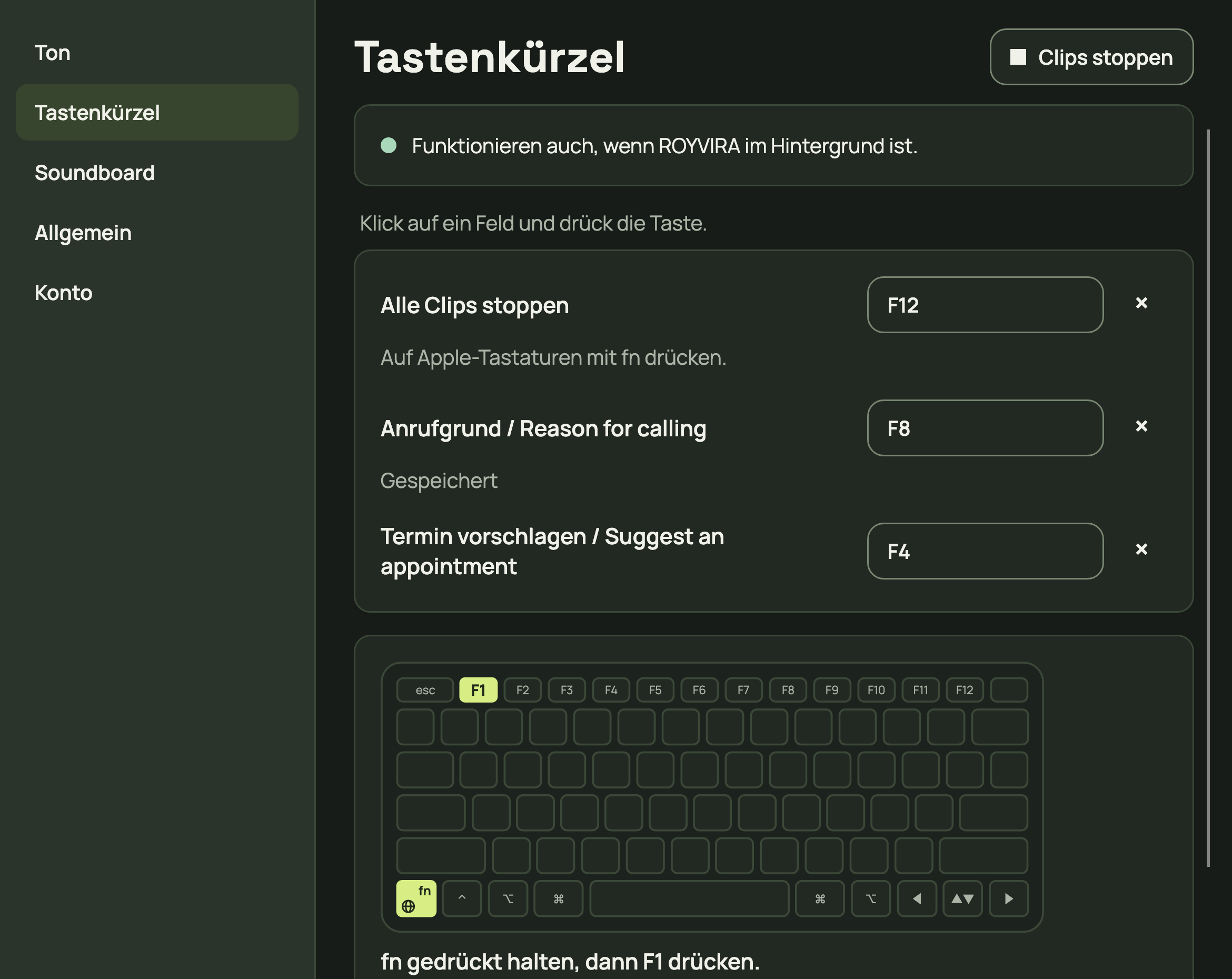The width and height of the screenshot is (1232, 979).
Task: Click the 'Gespeichert' status text
Action: tap(439, 481)
